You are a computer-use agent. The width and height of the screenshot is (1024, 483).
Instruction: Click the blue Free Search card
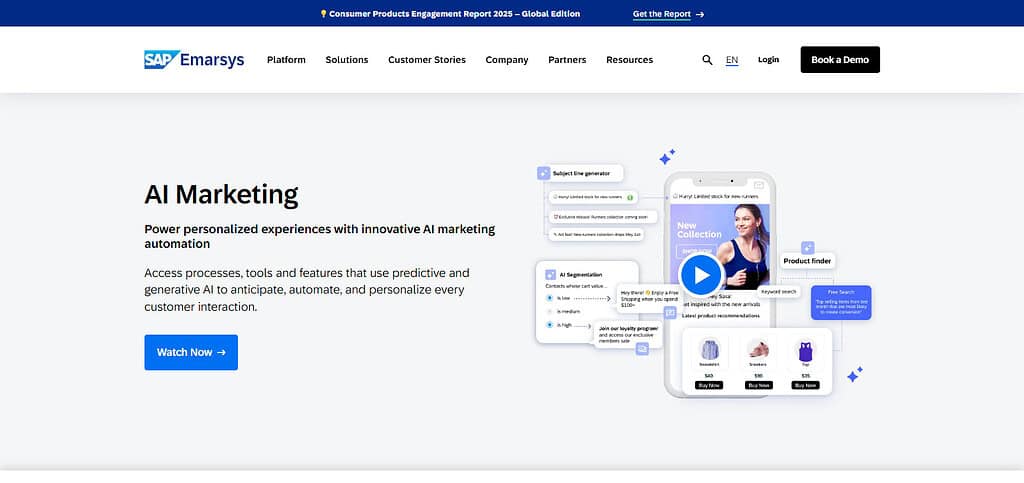point(840,302)
